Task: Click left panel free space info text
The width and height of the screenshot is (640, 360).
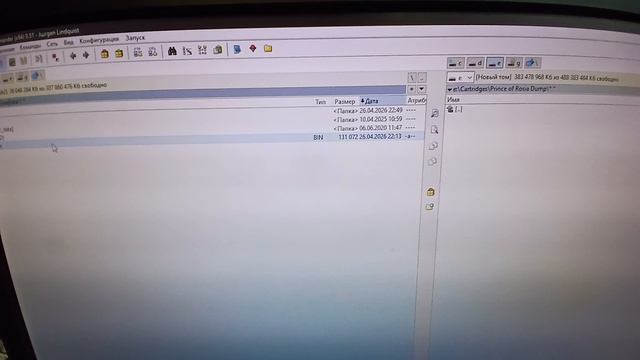Action: (53, 88)
